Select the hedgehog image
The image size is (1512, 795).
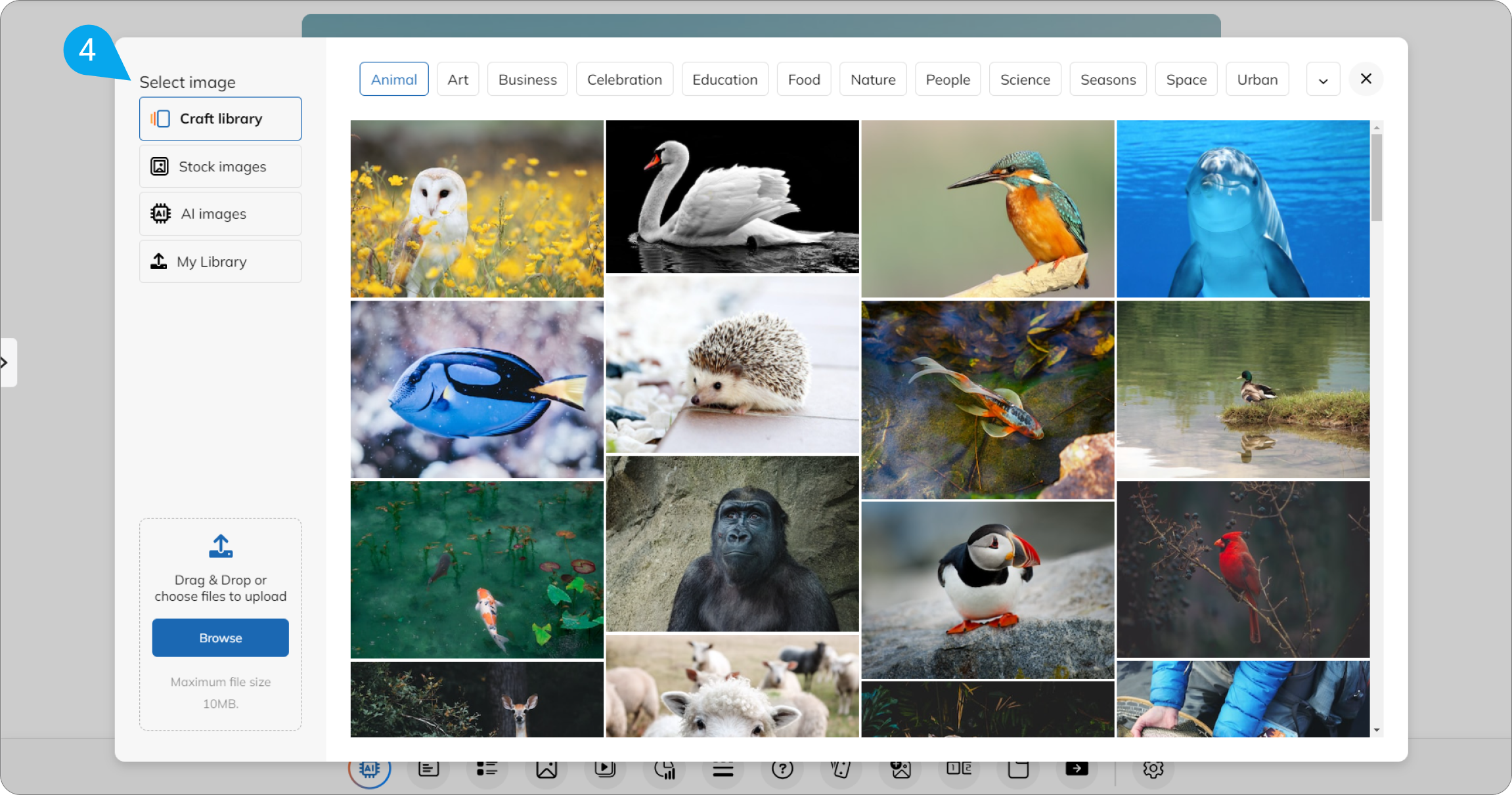pos(732,365)
